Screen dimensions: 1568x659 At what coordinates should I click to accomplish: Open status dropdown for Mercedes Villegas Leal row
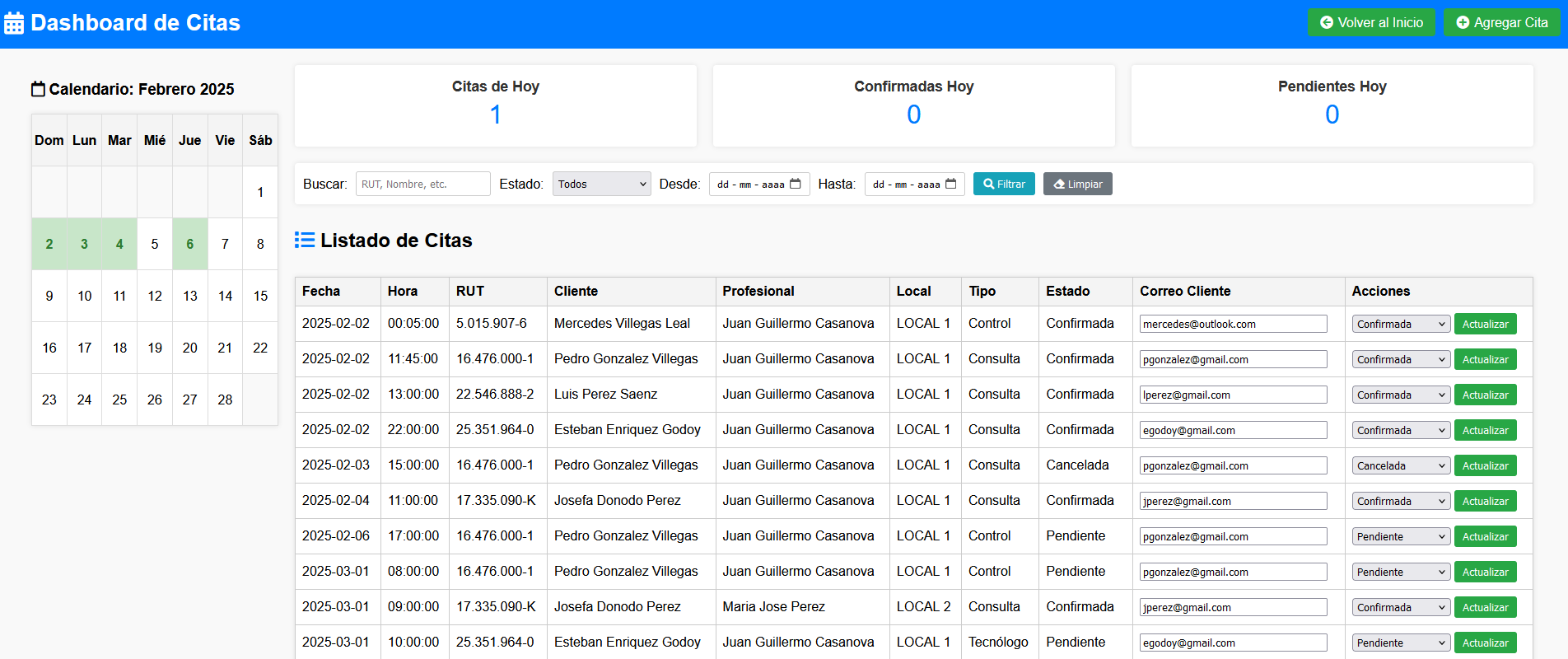click(x=1401, y=324)
